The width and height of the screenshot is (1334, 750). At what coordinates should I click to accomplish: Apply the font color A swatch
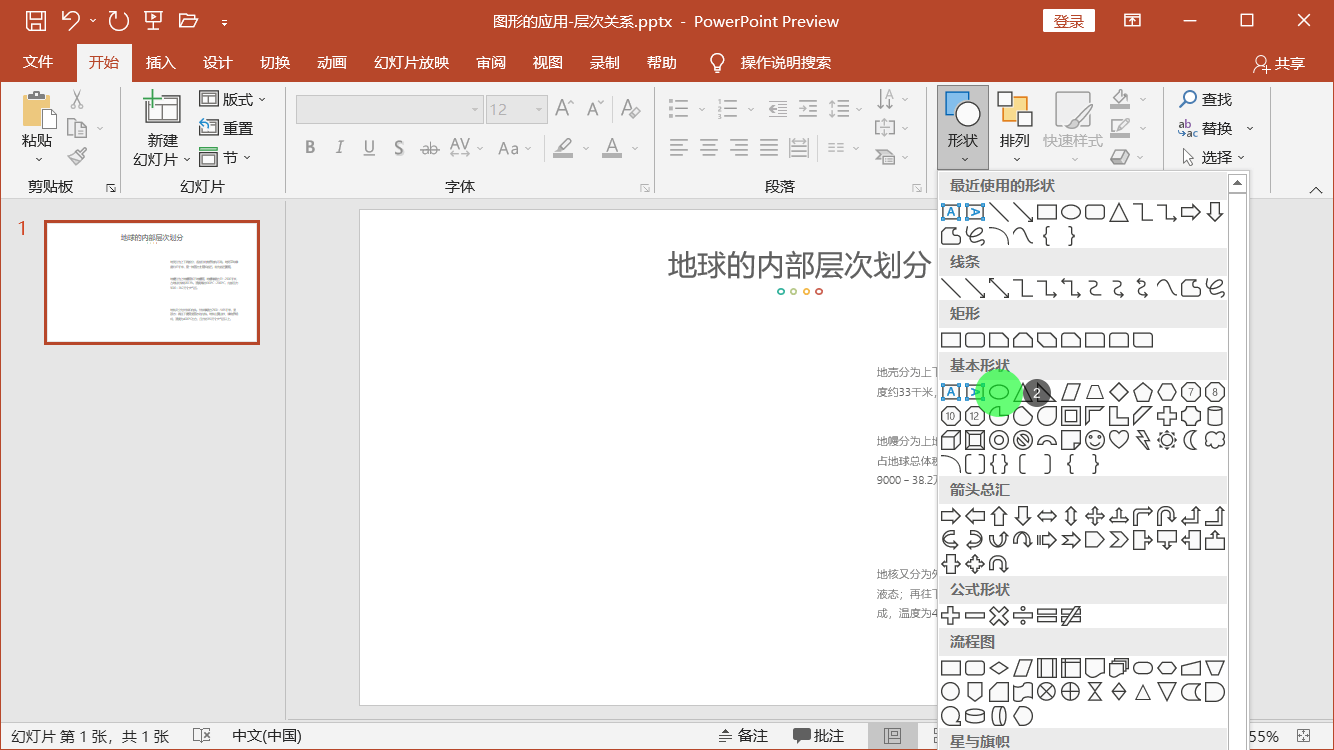pos(613,147)
